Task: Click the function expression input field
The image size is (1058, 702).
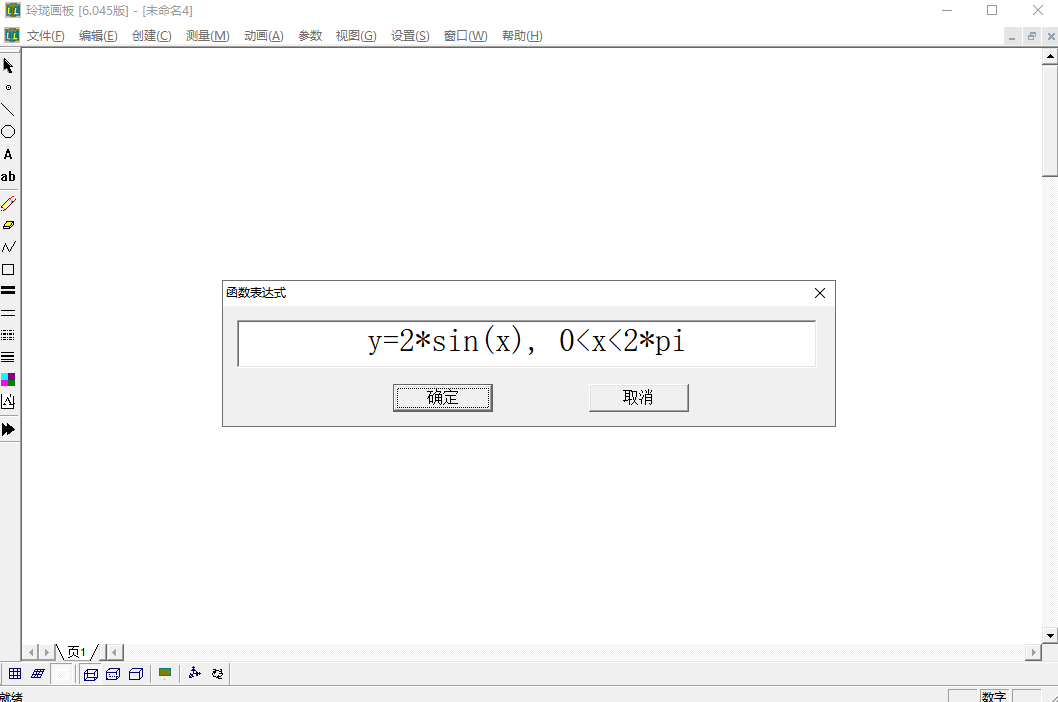Action: [x=526, y=343]
